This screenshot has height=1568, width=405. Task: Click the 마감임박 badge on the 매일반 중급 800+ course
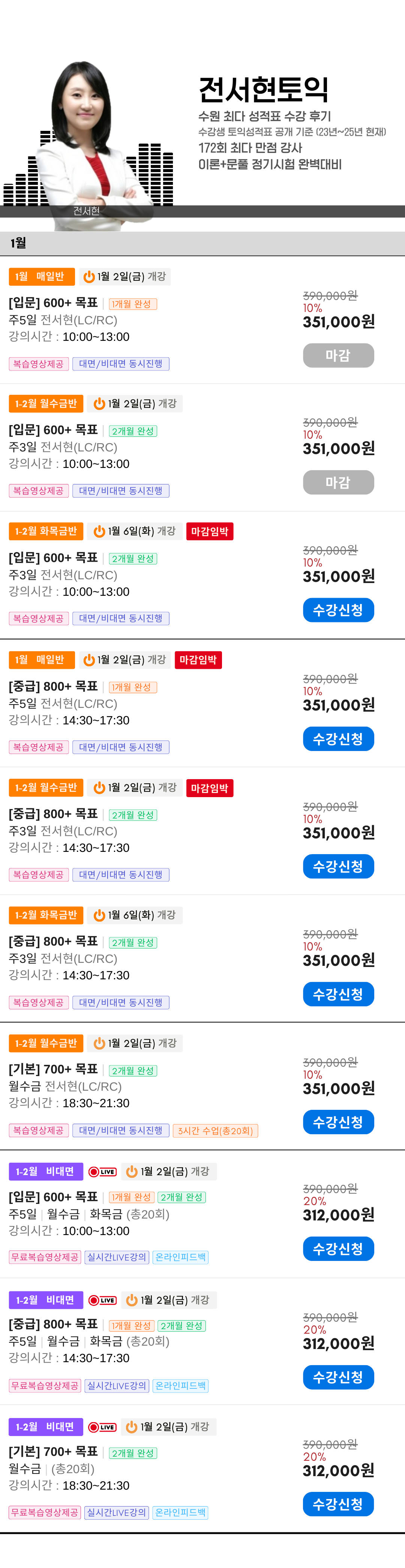[x=198, y=660]
